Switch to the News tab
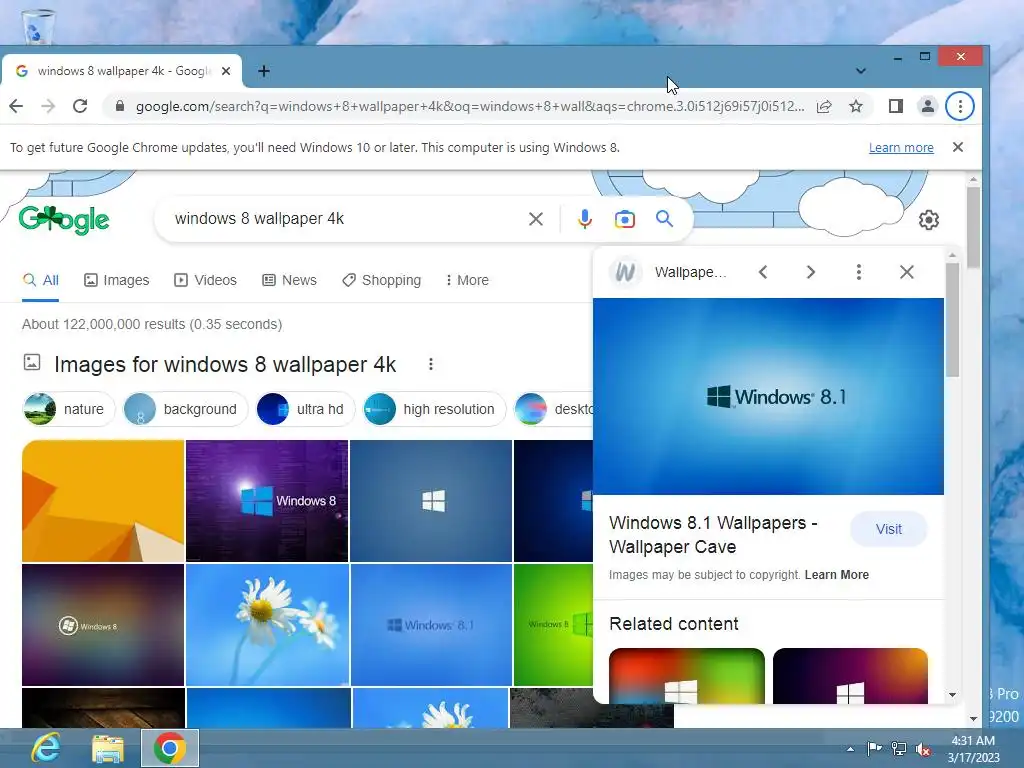This screenshot has height=768, width=1024. click(x=289, y=280)
